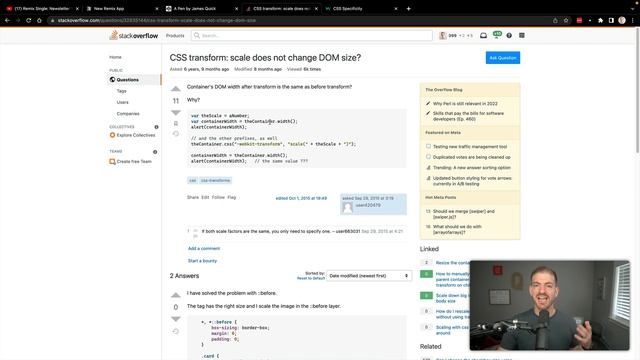Screen dimensions: 640x360
Task: Open the help center question icon
Action: tap(509, 36)
